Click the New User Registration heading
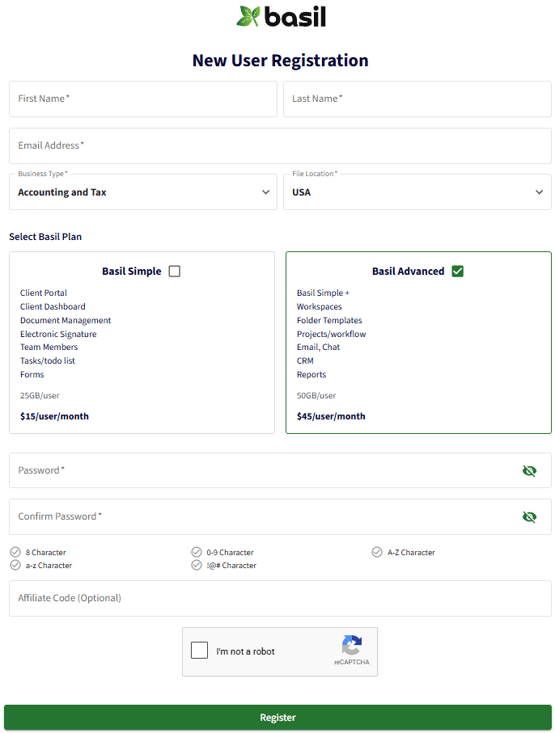555x733 pixels. pyautogui.click(x=281, y=60)
